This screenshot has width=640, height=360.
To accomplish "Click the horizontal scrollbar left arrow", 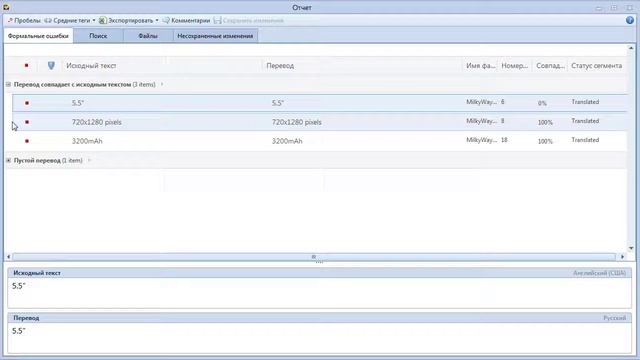I will pos(9,257).
